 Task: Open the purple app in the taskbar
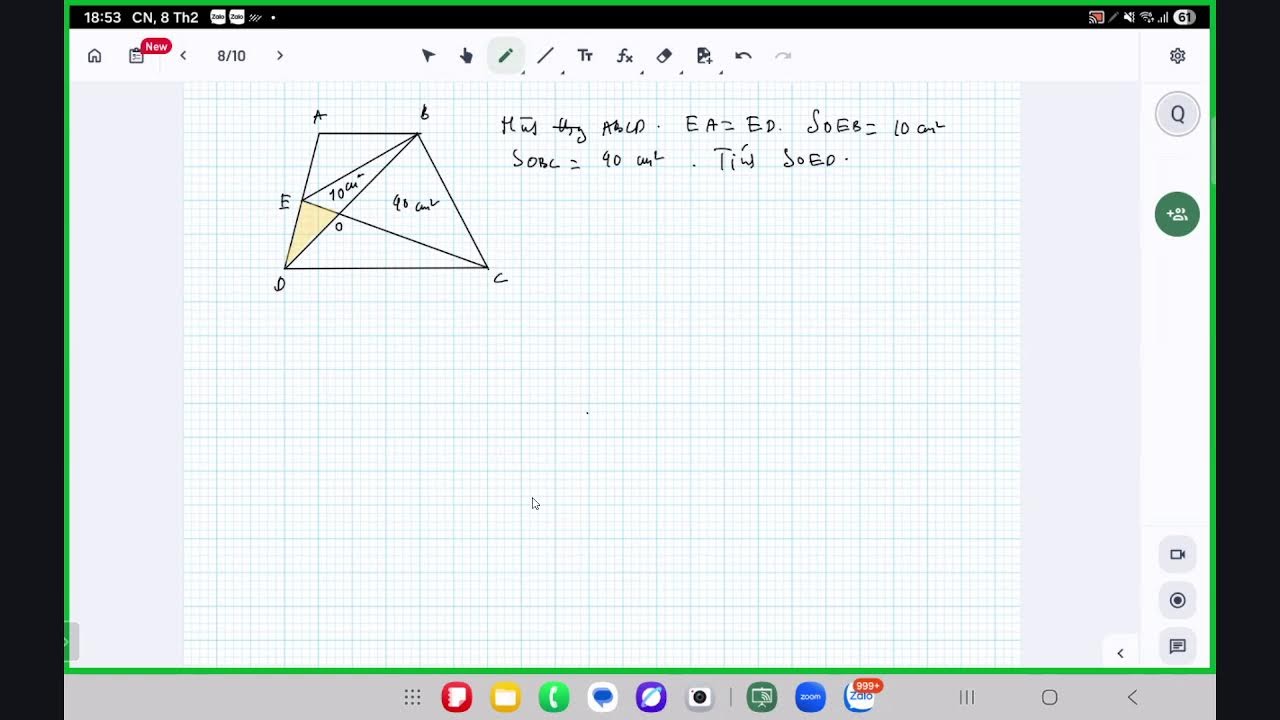pos(651,697)
